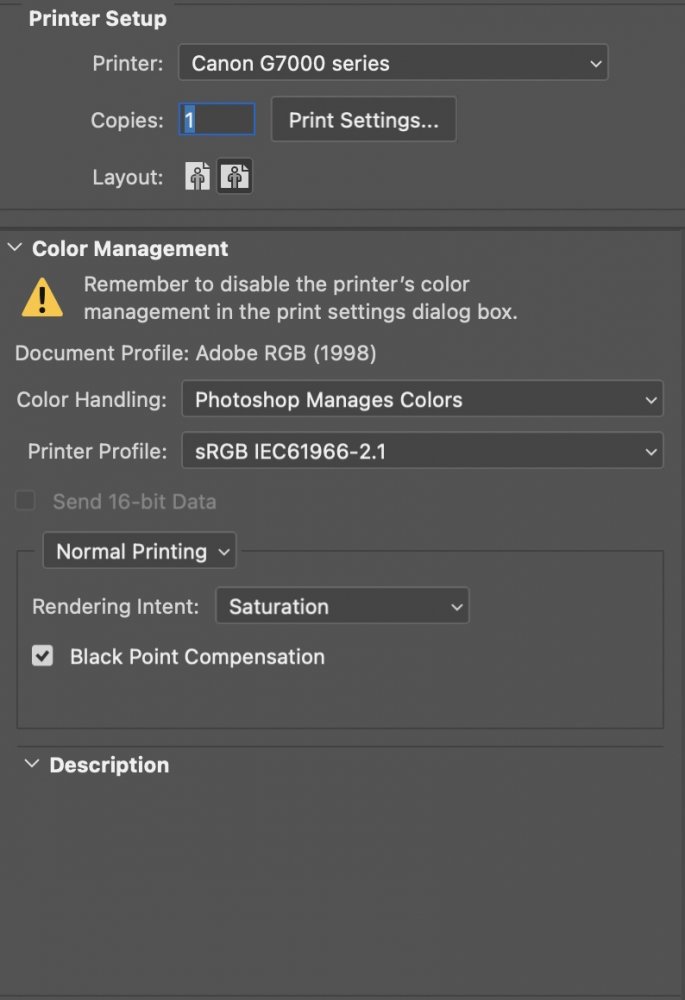Click the Black Point Compensation label text
Image resolution: width=685 pixels, height=1000 pixels.
197,657
